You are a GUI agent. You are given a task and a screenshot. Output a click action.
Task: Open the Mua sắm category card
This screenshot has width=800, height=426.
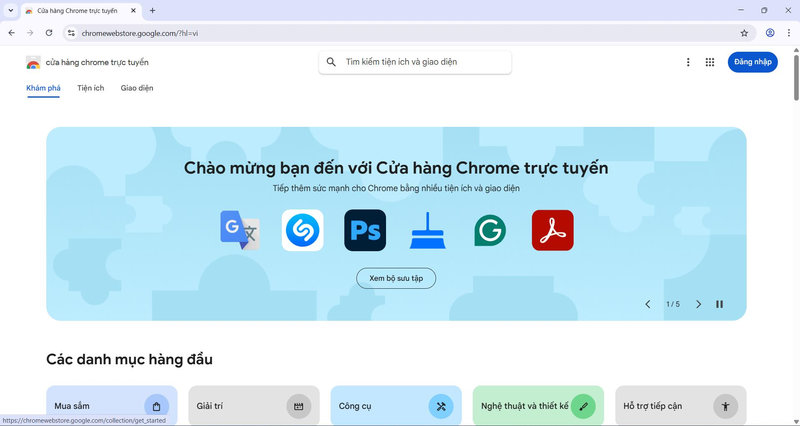[112, 406]
